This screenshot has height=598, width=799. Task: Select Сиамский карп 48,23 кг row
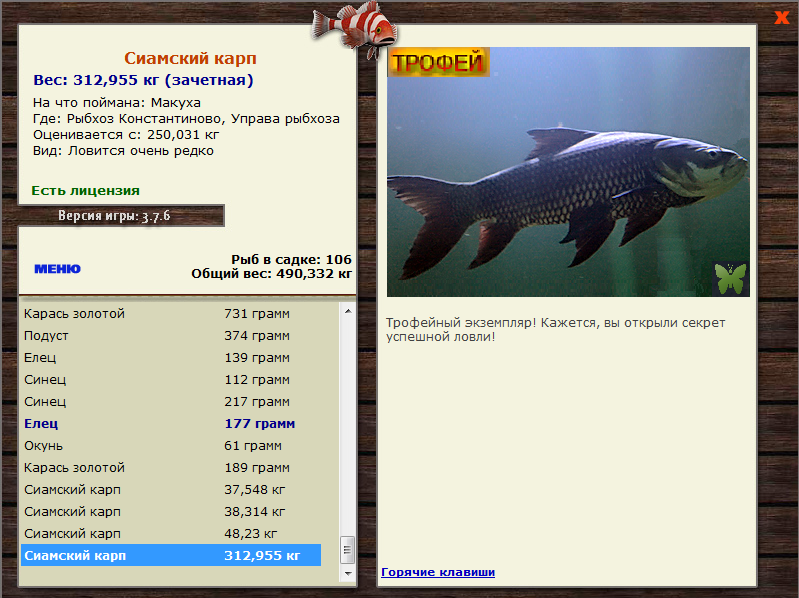171,533
